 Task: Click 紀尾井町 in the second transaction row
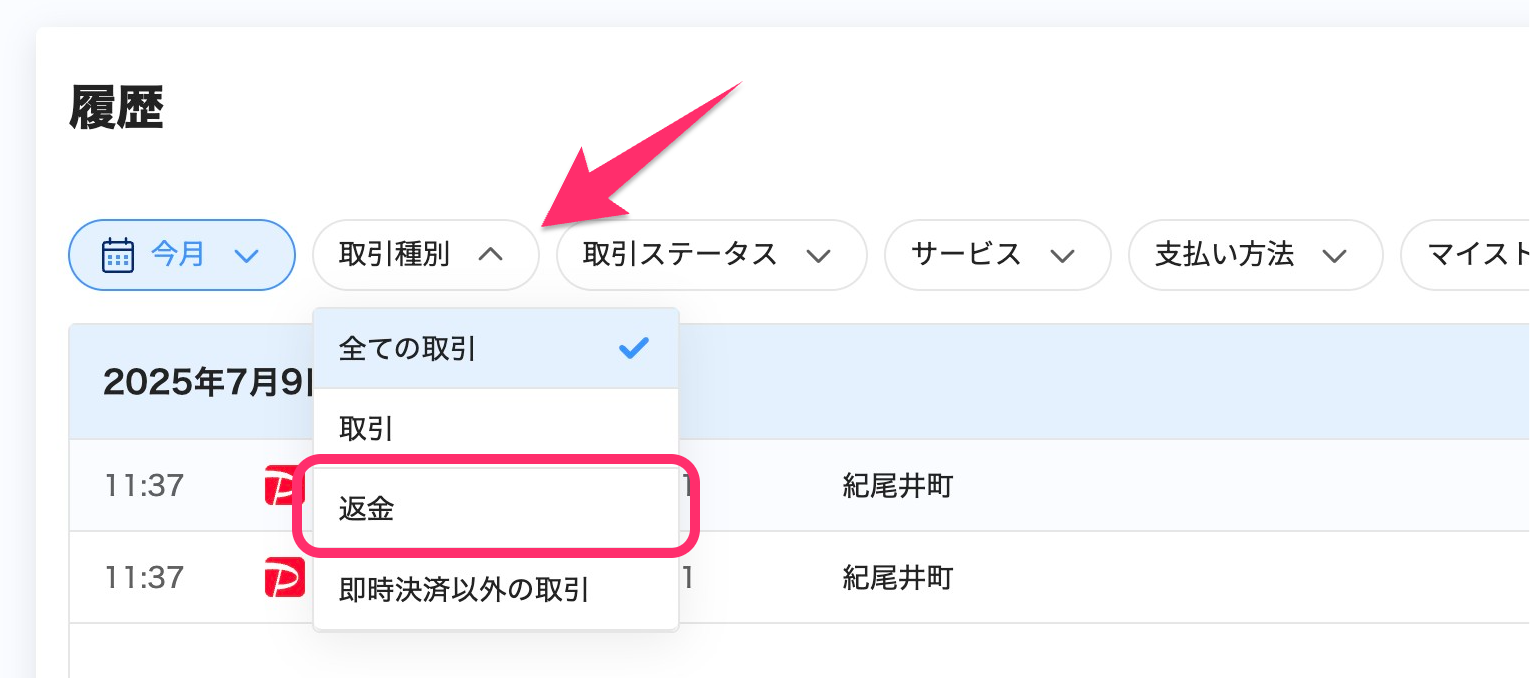(x=897, y=578)
